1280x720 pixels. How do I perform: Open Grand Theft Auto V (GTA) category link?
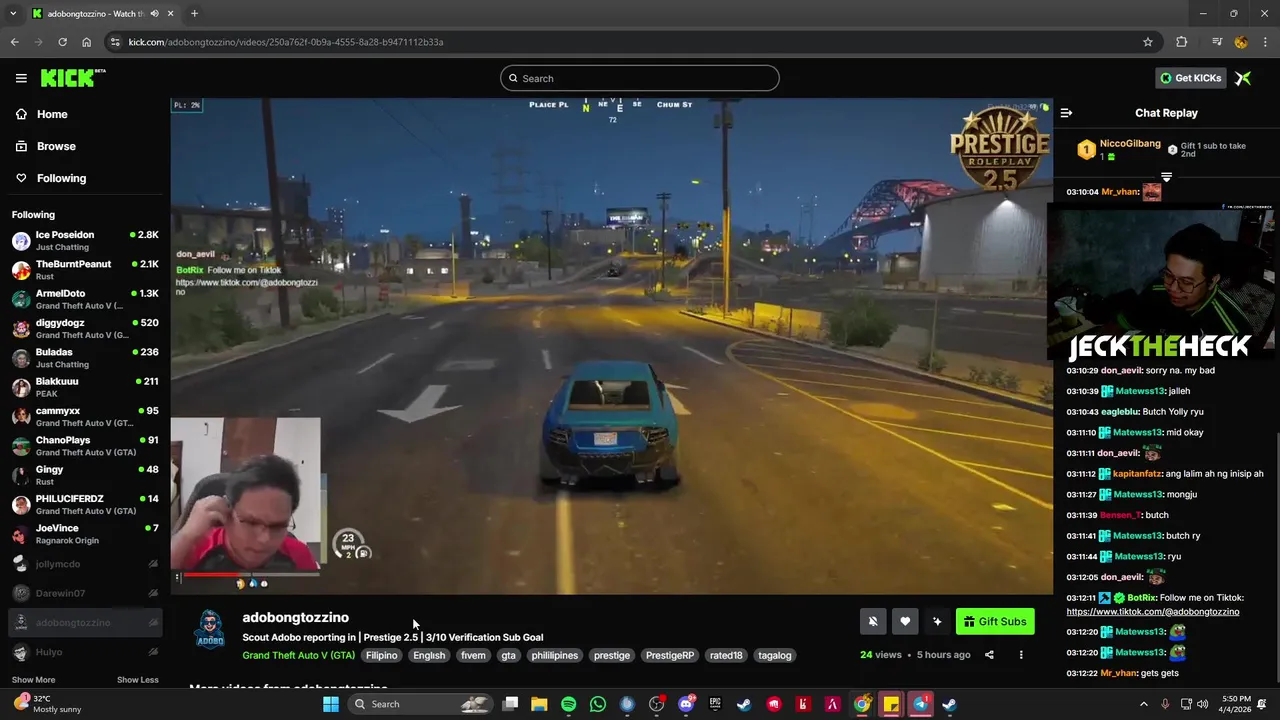point(298,655)
